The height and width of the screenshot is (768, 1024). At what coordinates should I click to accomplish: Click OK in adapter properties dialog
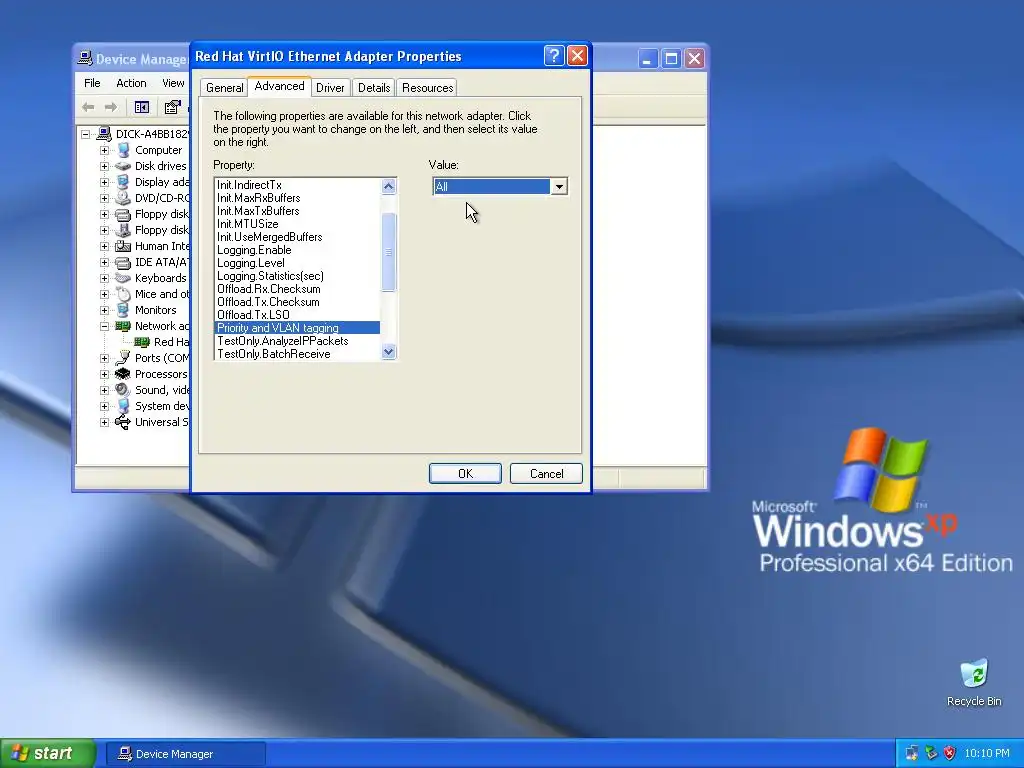pos(465,473)
